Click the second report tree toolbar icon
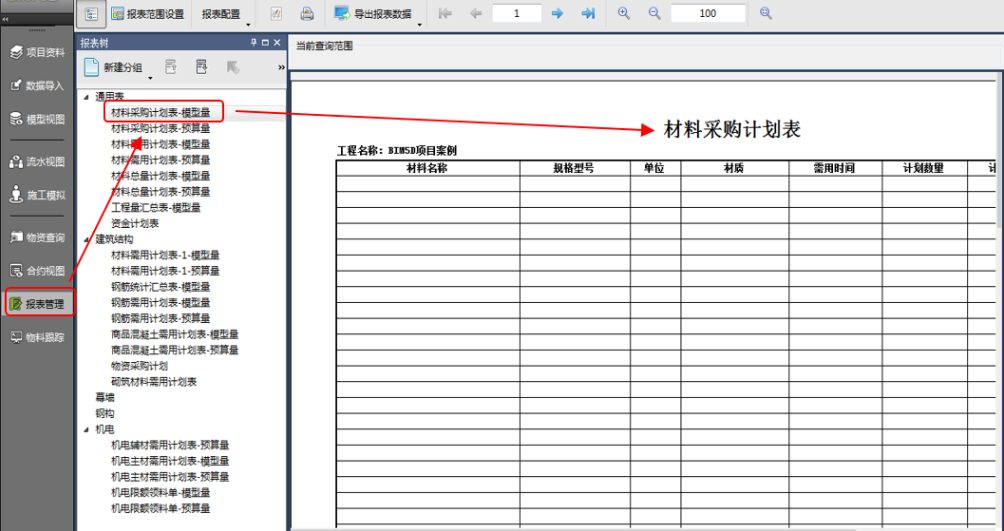1004x531 pixels. point(170,67)
